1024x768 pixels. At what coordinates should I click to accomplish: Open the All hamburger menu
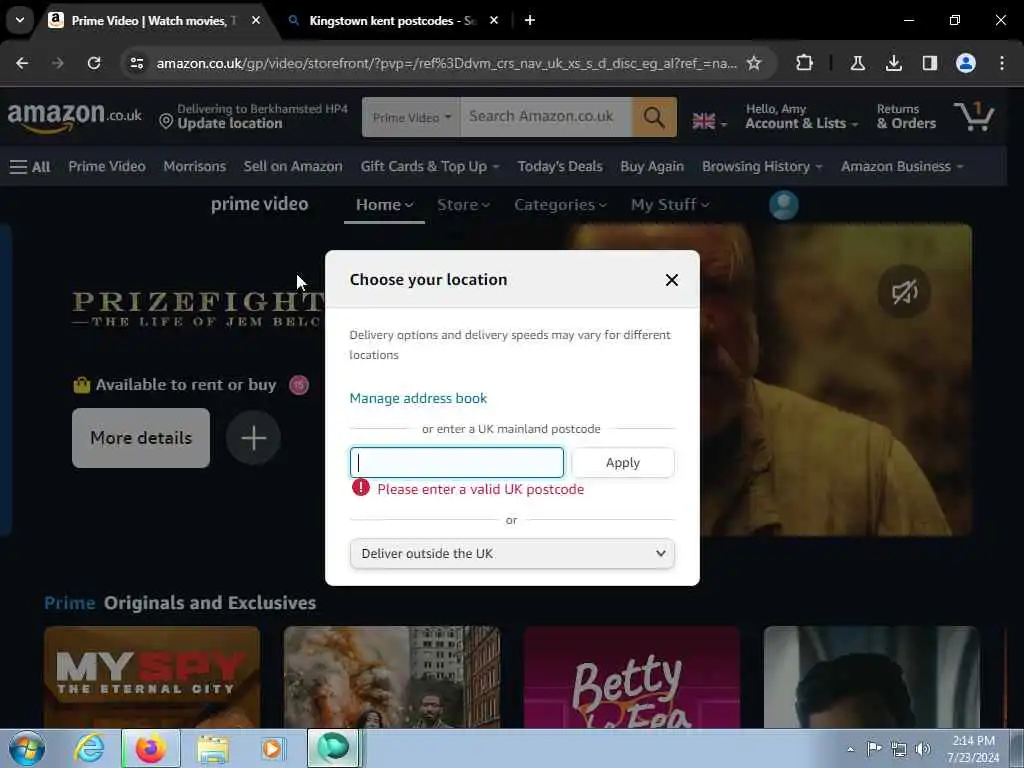pyautogui.click(x=30, y=167)
